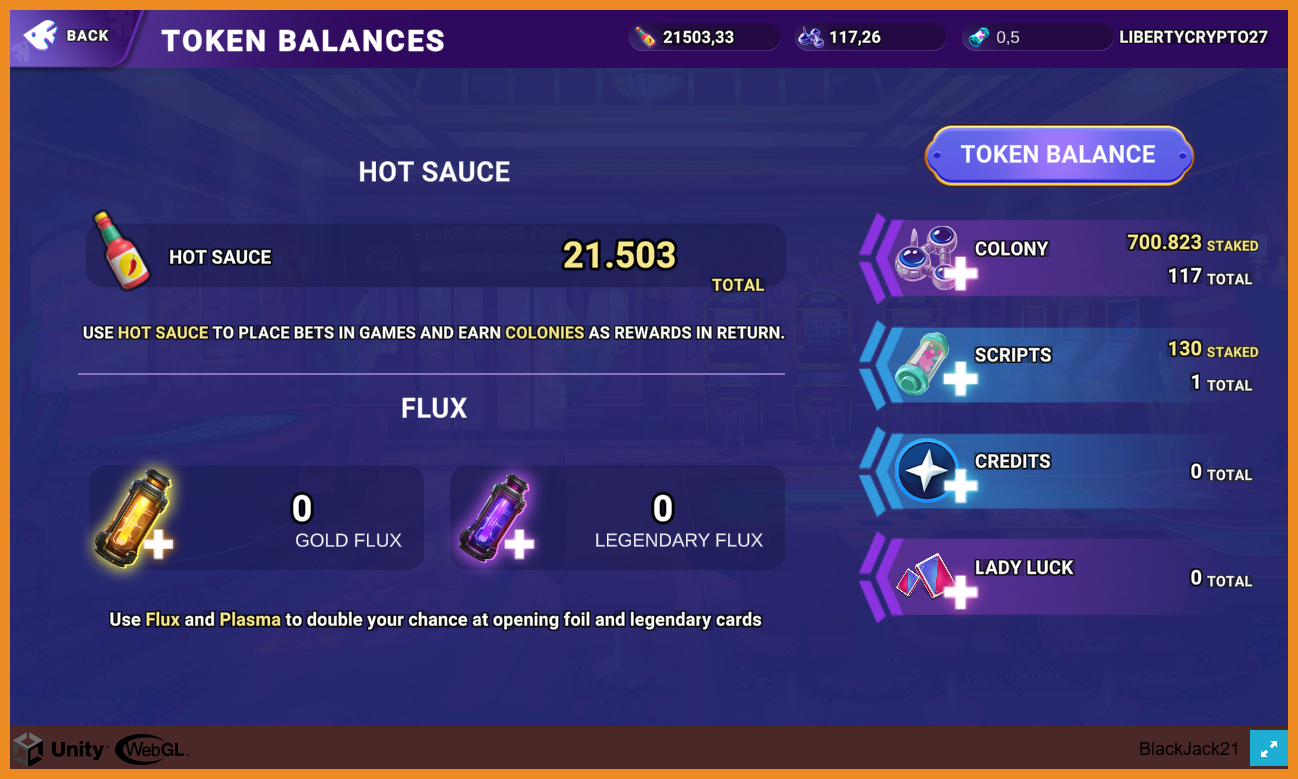Click the scripts vial icon in top bar
Image resolution: width=1298 pixels, height=779 pixels.
(978, 38)
